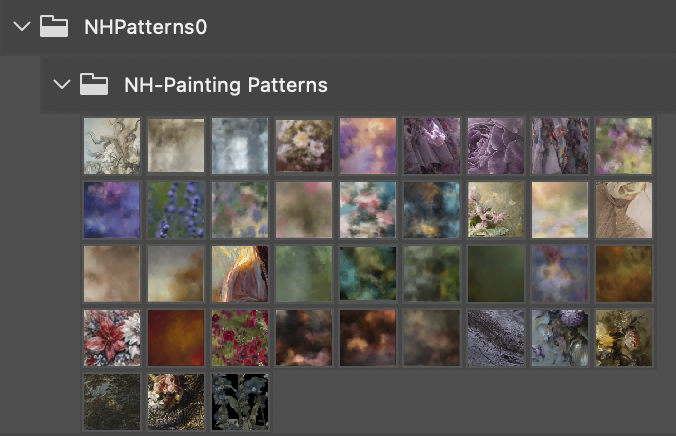Collapse the NH-Painting Patterns chevron
The width and height of the screenshot is (676, 436).
[62, 84]
